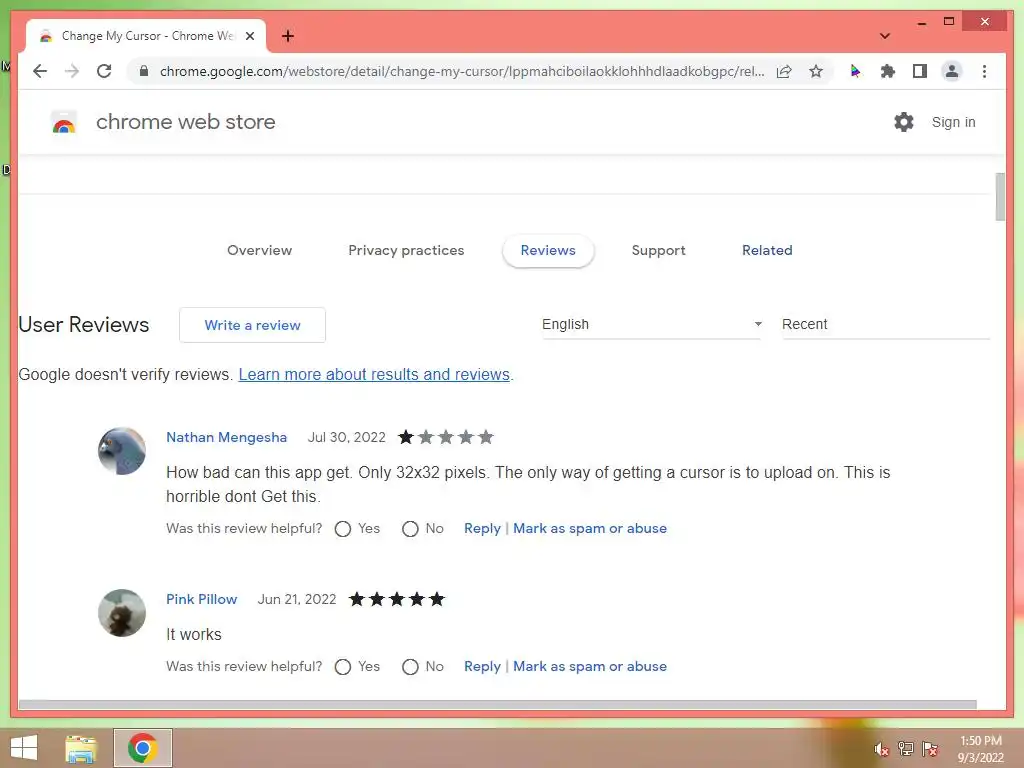Screen dimensions: 1024x768
Task: Open the network tray icon
Action: pos(906,749)
